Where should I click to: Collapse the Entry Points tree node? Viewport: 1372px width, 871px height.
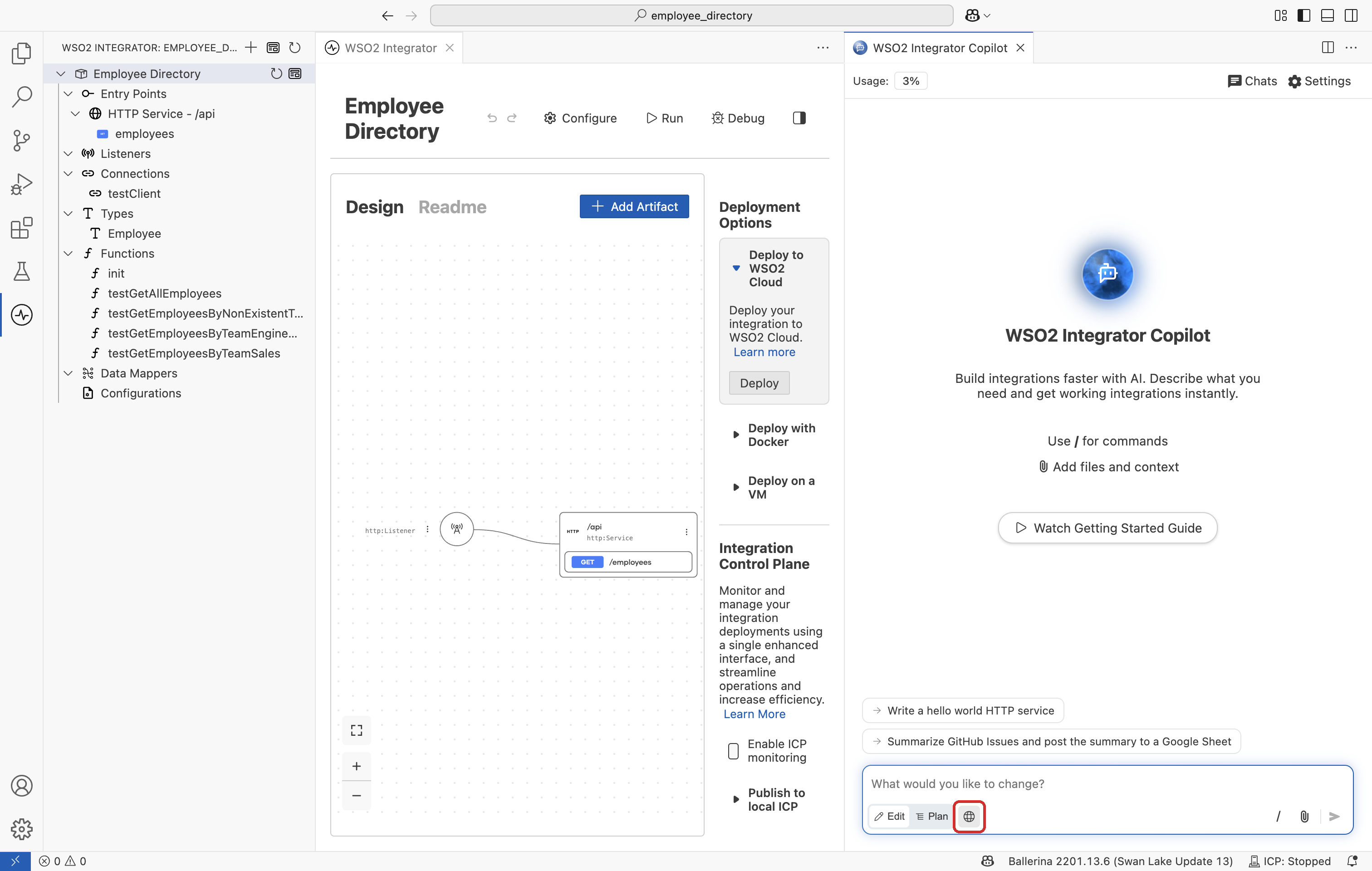coord(69,93)
